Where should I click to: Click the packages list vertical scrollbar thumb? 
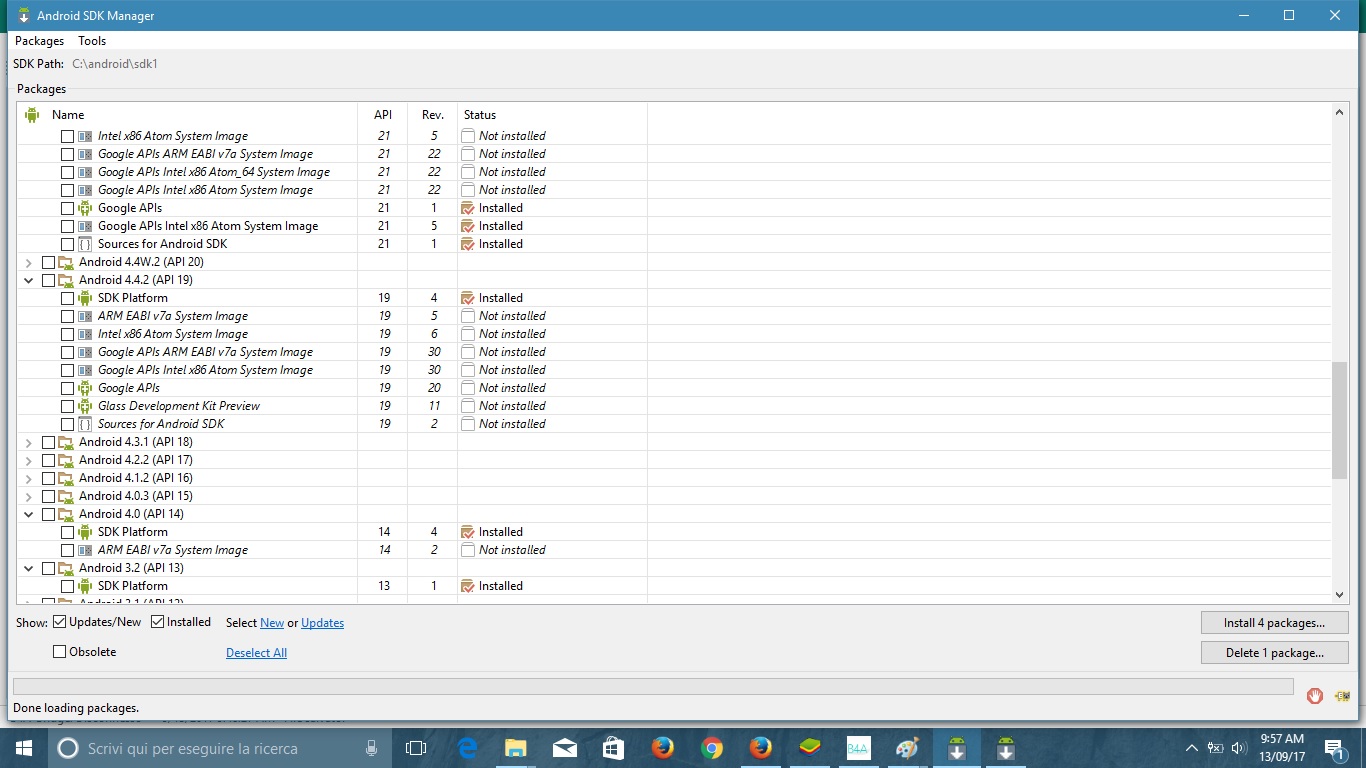1340,420
